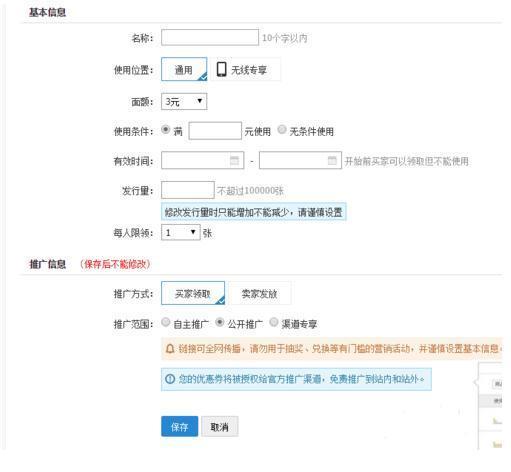
Task: Click the info icon in the blue notice
Action: tap(170, 379)
